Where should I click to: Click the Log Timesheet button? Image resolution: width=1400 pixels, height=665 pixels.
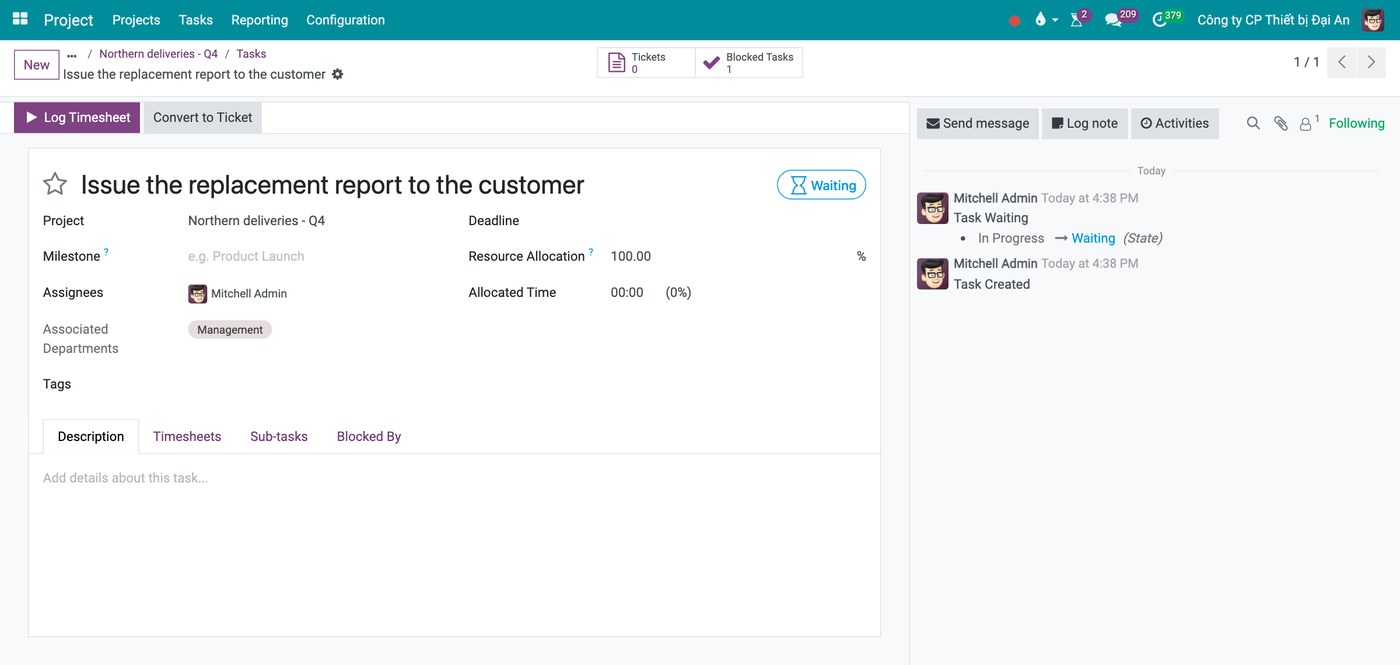pos(77,117)
